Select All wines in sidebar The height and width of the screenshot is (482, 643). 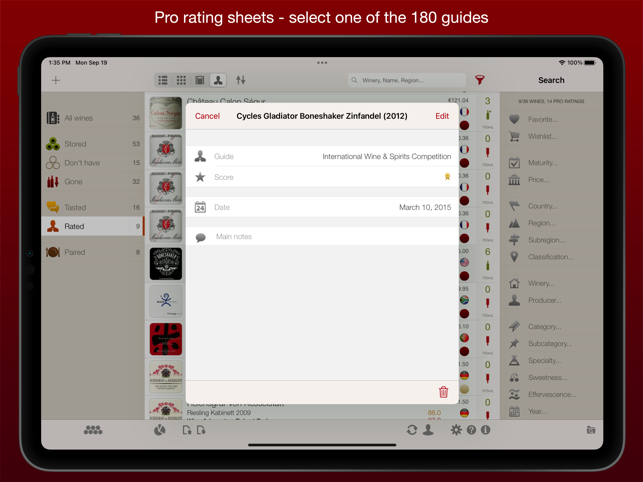93,118
